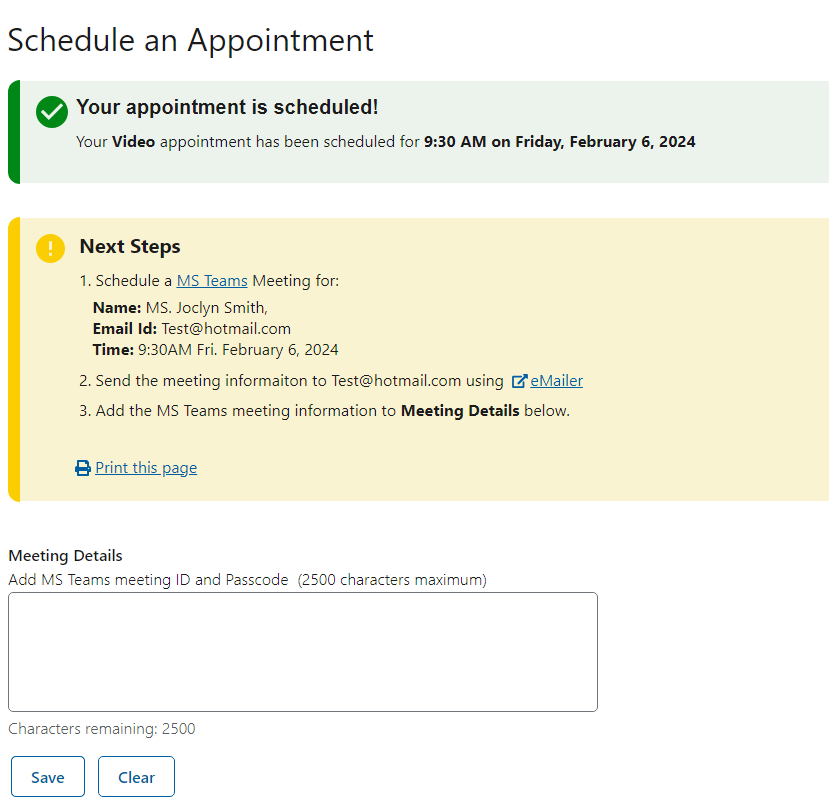Click the "Your appointment is scheduled!" heading
The height and width of the screenshot is (807, 829).
(227, 108)
